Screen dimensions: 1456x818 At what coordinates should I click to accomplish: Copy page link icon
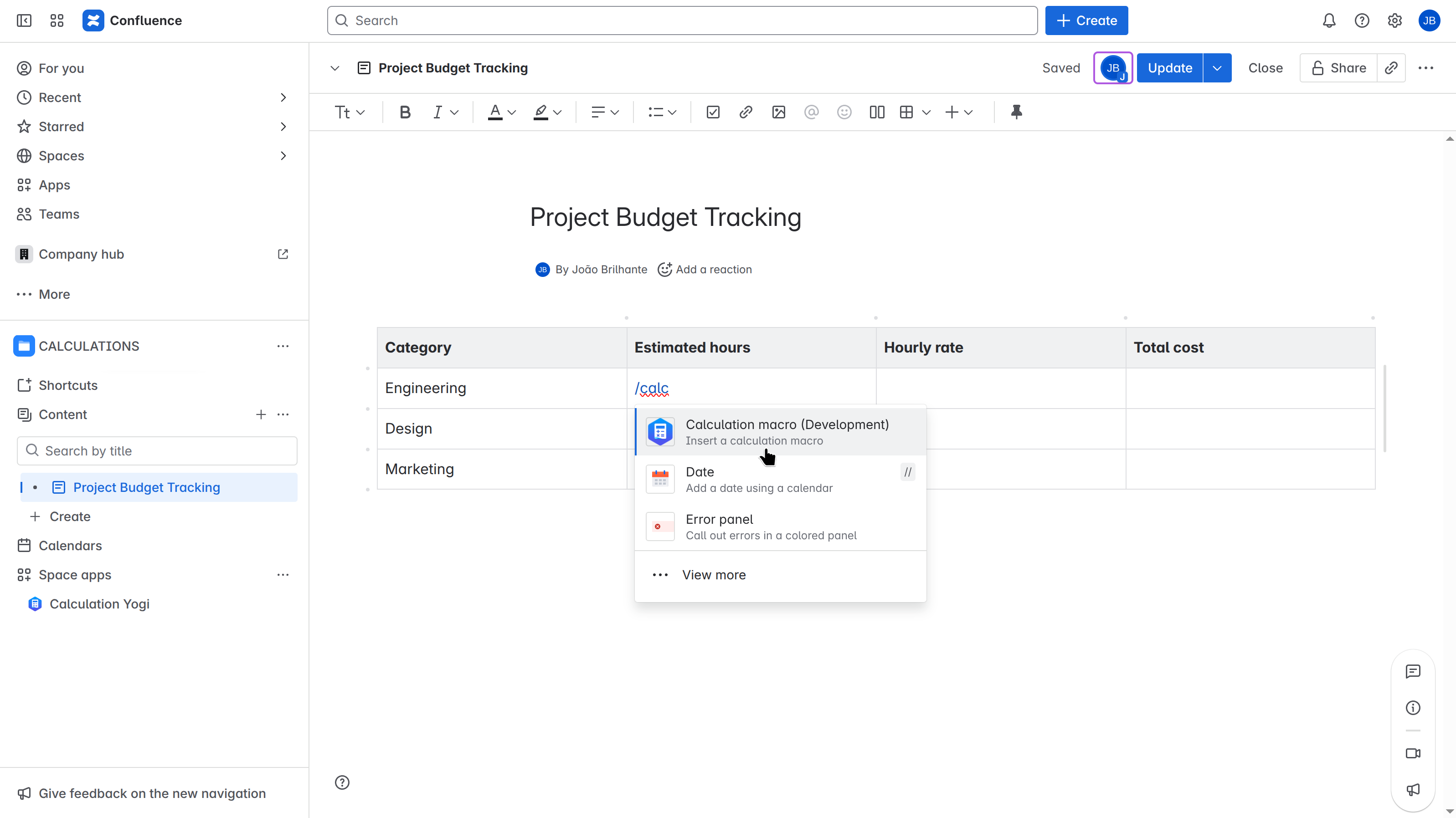tap(1391, 68)
